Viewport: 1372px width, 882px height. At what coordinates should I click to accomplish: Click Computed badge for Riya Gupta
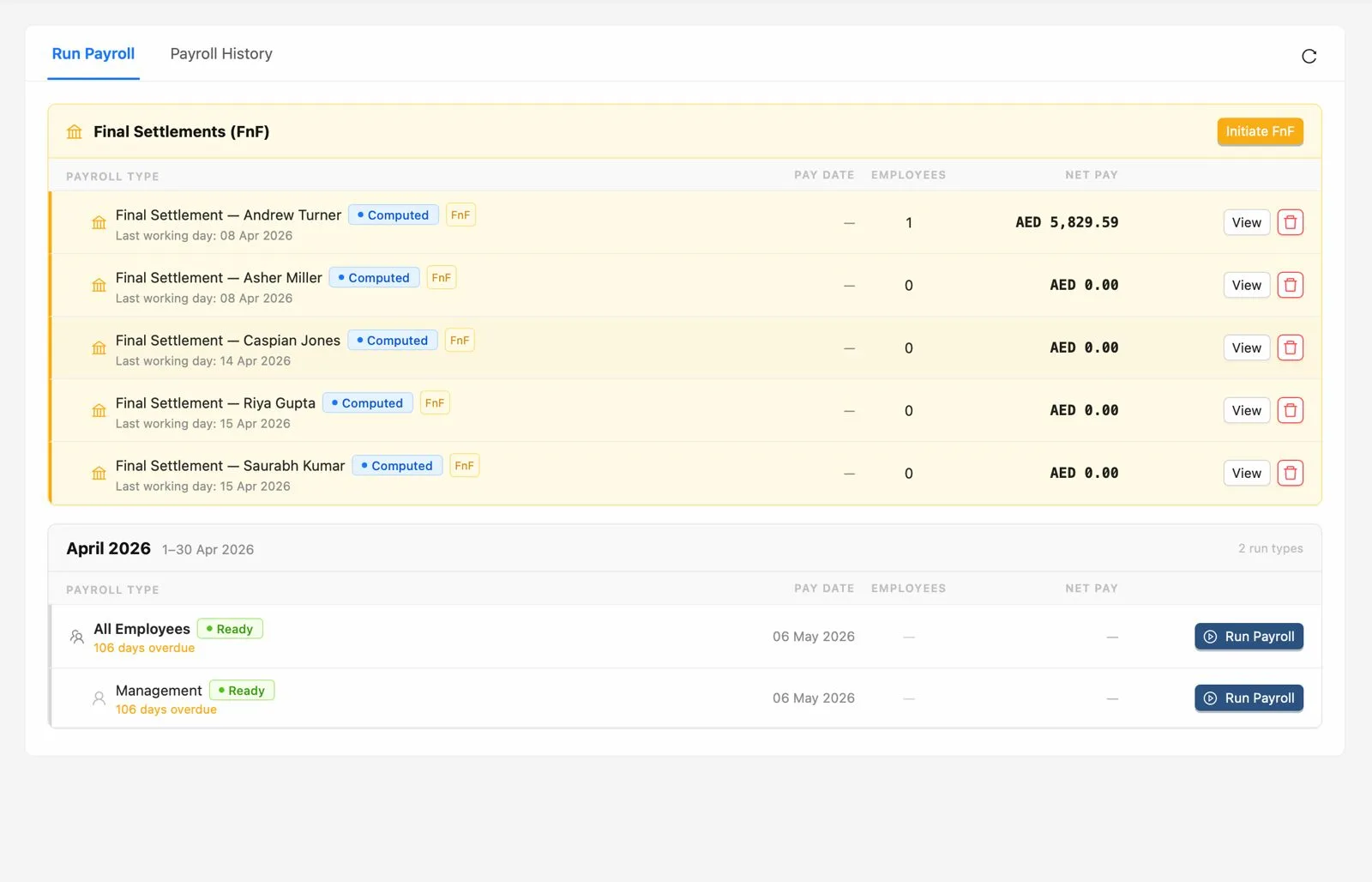(x=368, y=403)
